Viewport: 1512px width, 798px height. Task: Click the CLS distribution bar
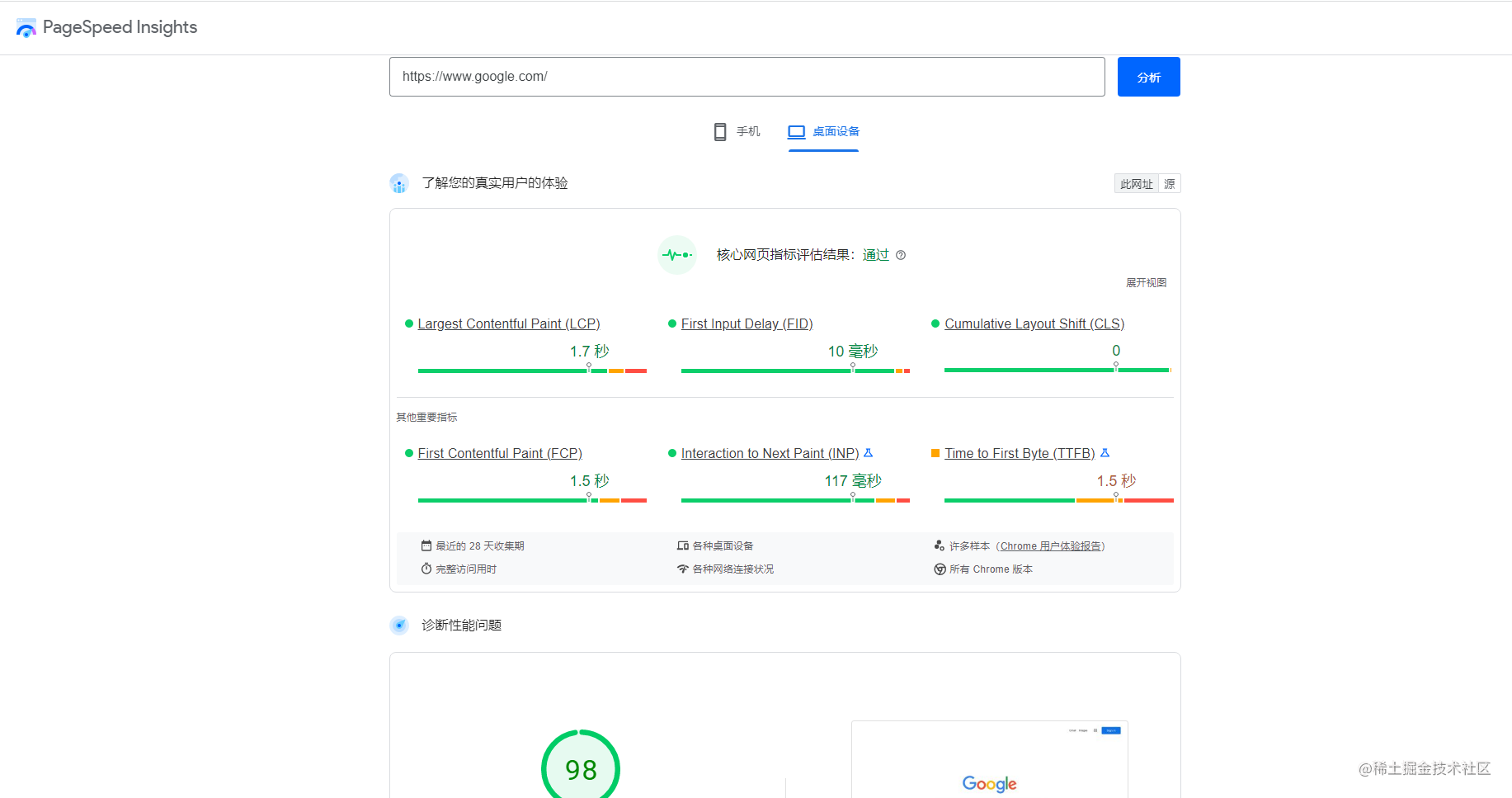1057,371
